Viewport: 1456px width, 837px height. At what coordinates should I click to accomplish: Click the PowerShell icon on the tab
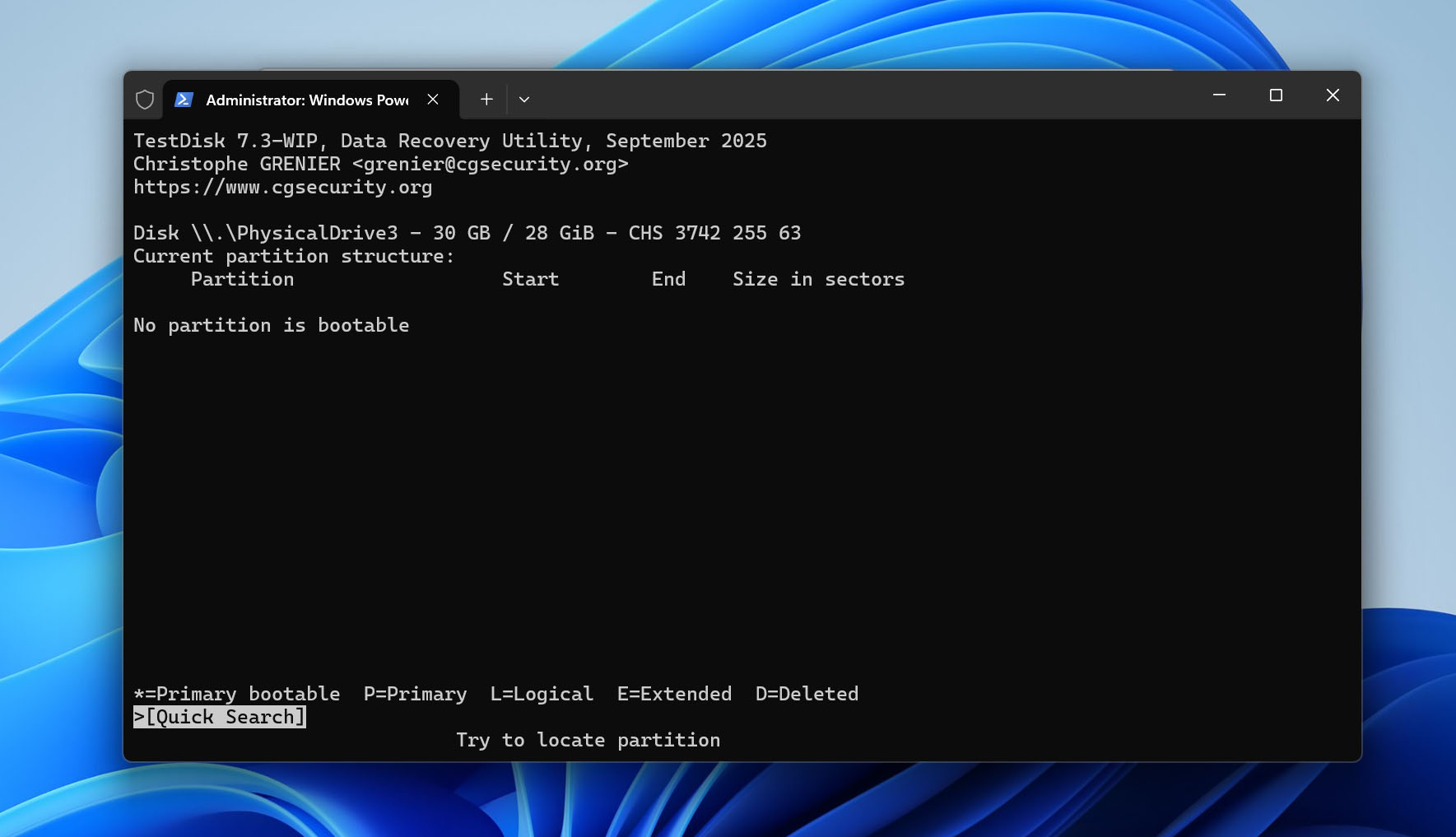point(184,100)
